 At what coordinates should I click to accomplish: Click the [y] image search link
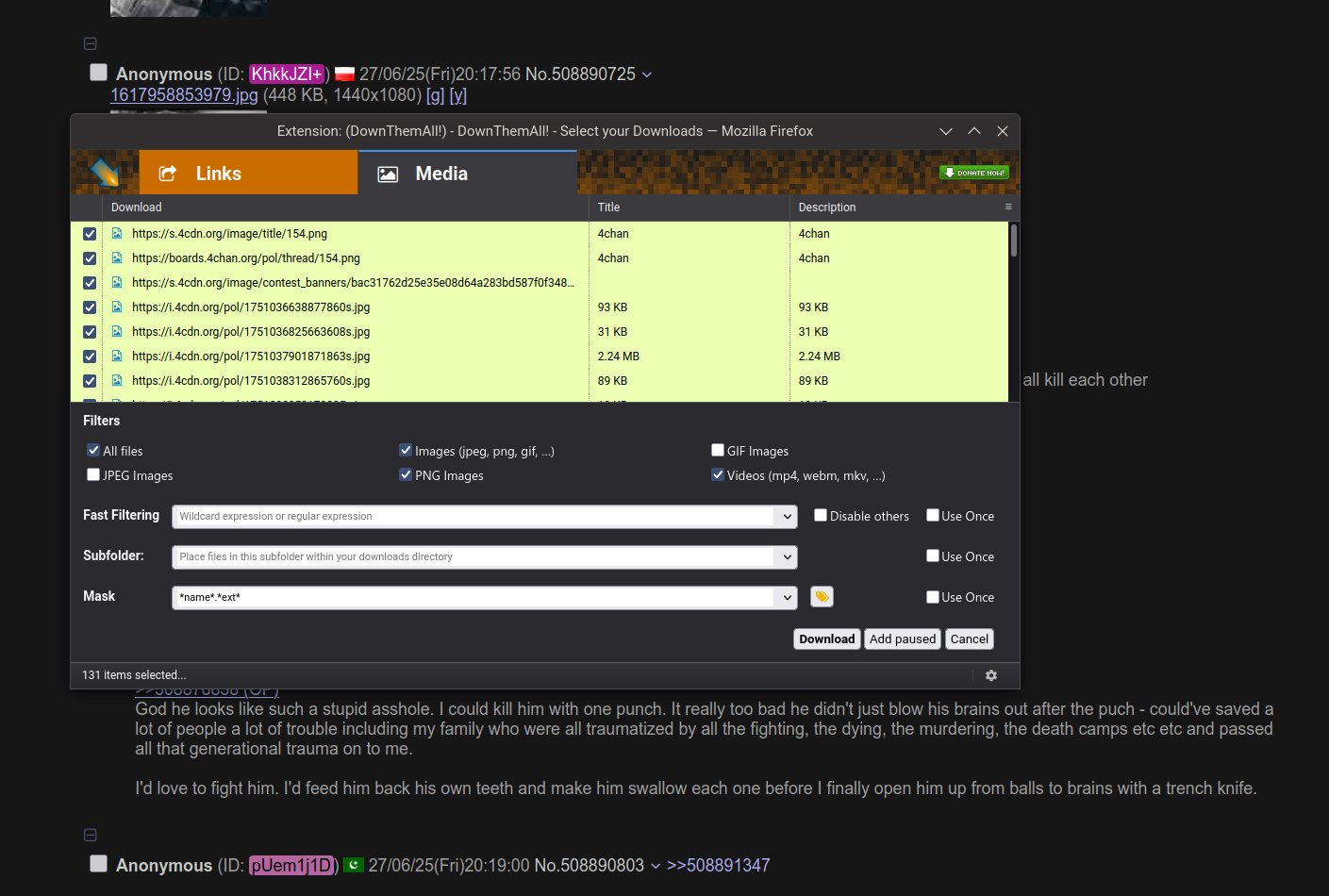click(458, 95)
